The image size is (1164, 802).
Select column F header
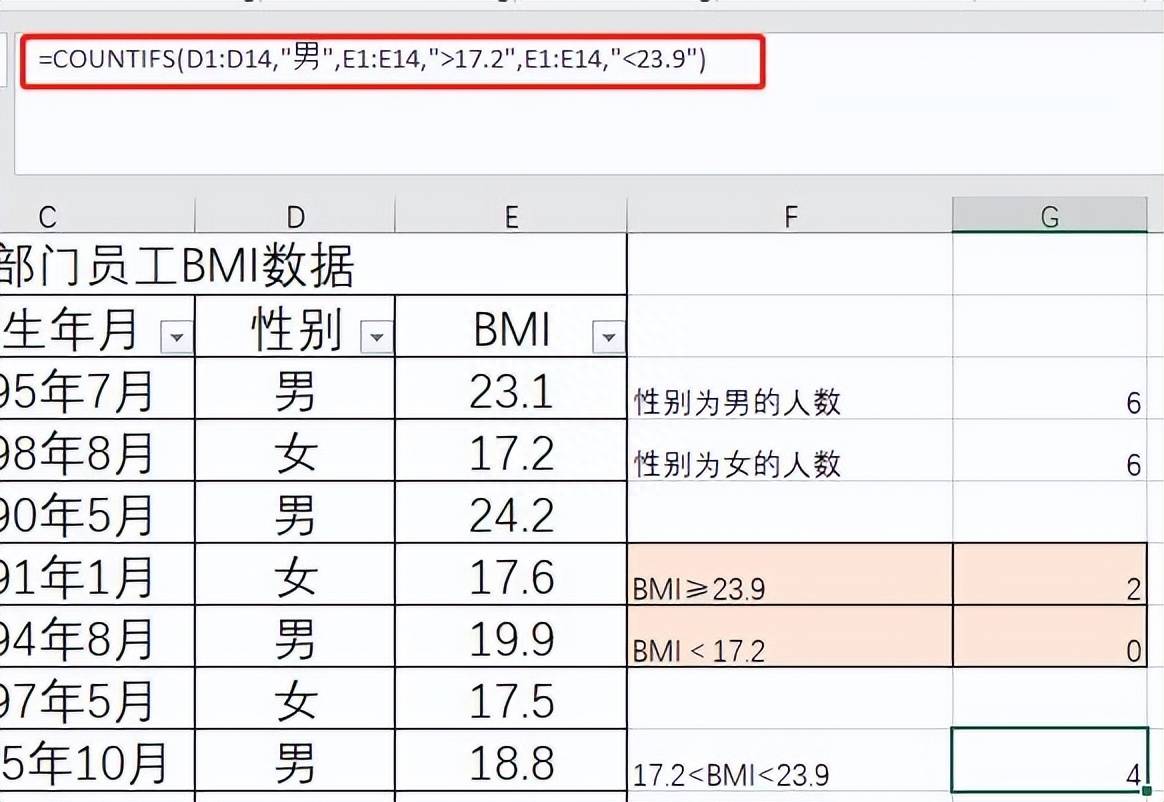tap(790, 216)
